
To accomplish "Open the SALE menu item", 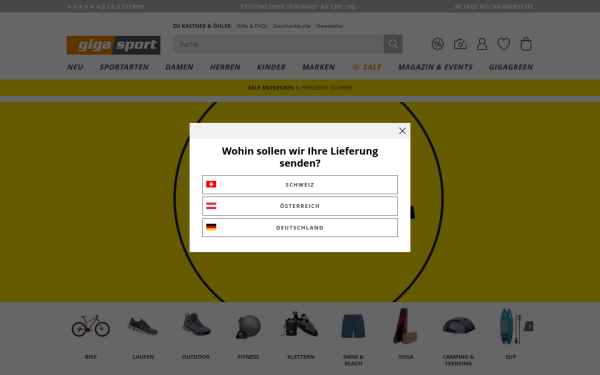I will (x=367, y=67).
